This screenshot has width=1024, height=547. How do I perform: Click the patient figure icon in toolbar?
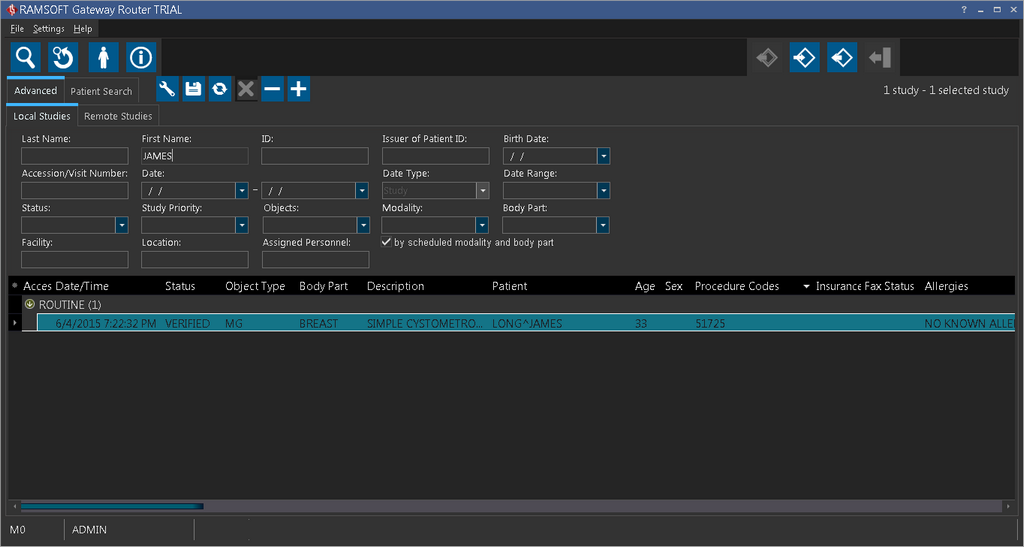tap(103, 57)
